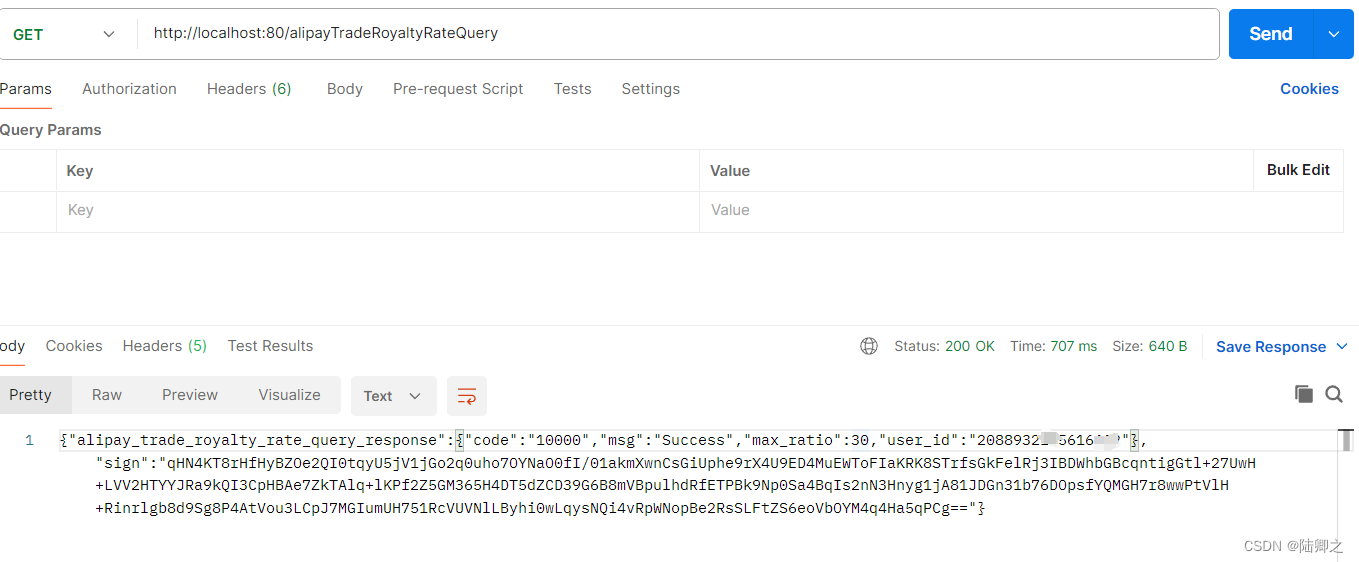This screenshot has width=1359, height=562.
Task: Open response Headers (5) tab
Action: (165, 346)
